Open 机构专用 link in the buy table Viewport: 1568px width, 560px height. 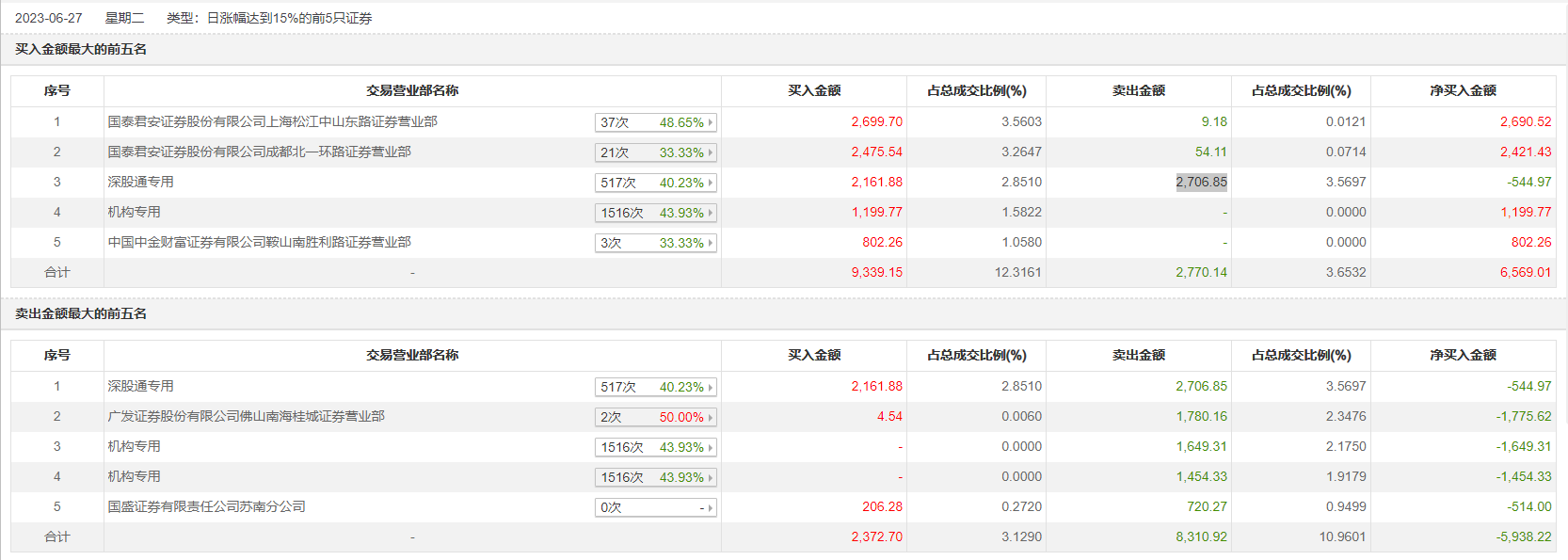click(x=134, y=212)
